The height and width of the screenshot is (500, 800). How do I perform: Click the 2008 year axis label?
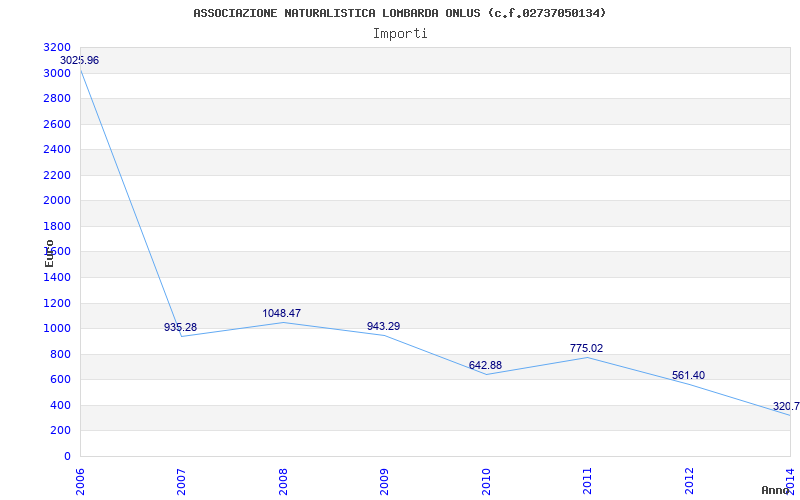tap(283, 481)
